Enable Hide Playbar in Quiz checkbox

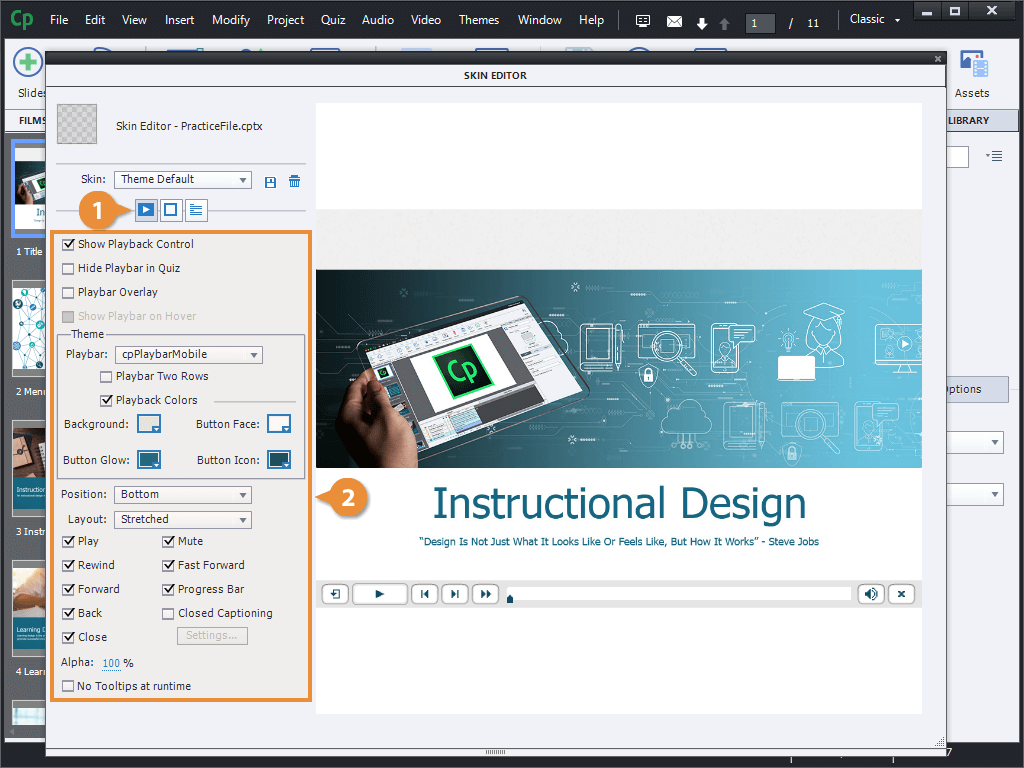coord(68,268)
